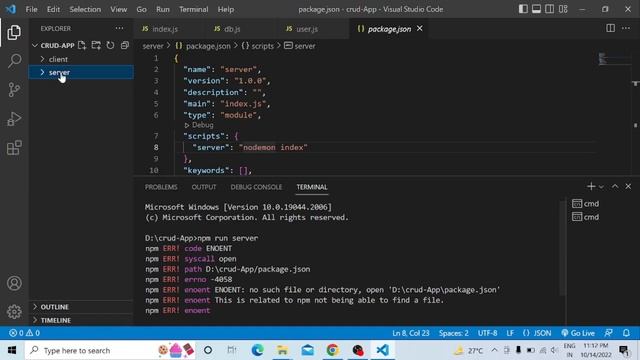Image resolution: width=640 pixels, height=360 pixels.
Task: Split the editor to the right
Action: click(610, 28)
